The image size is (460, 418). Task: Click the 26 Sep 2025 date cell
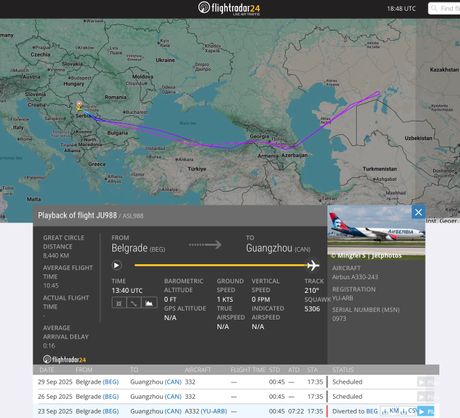55,396
